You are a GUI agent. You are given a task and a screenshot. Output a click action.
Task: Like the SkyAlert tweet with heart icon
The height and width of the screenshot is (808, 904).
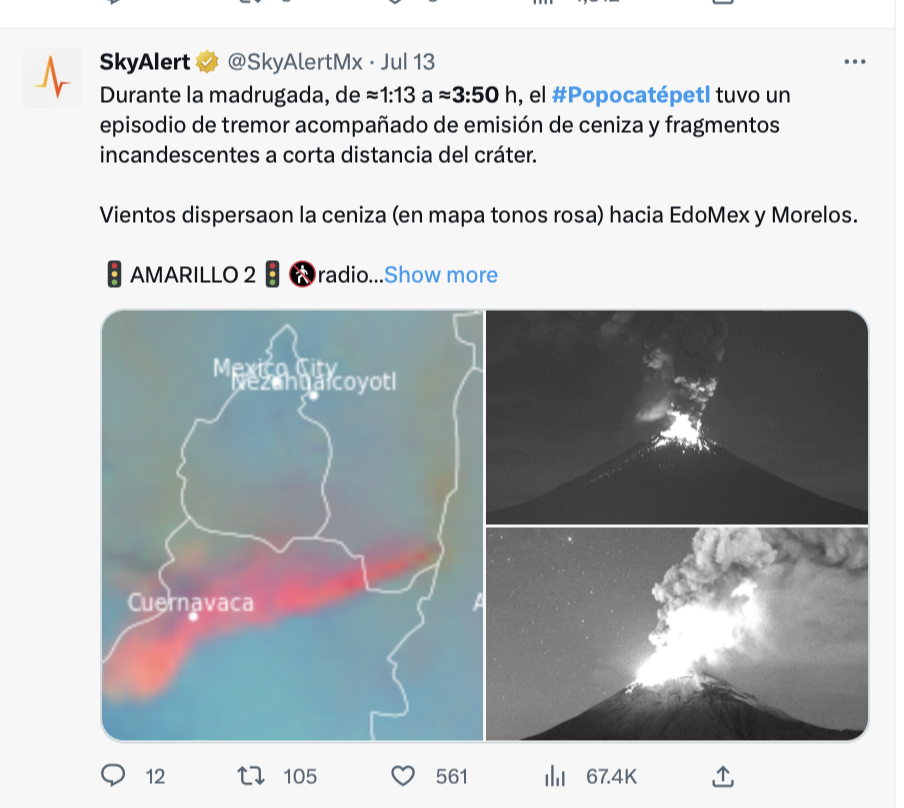(x=403, y=776)
